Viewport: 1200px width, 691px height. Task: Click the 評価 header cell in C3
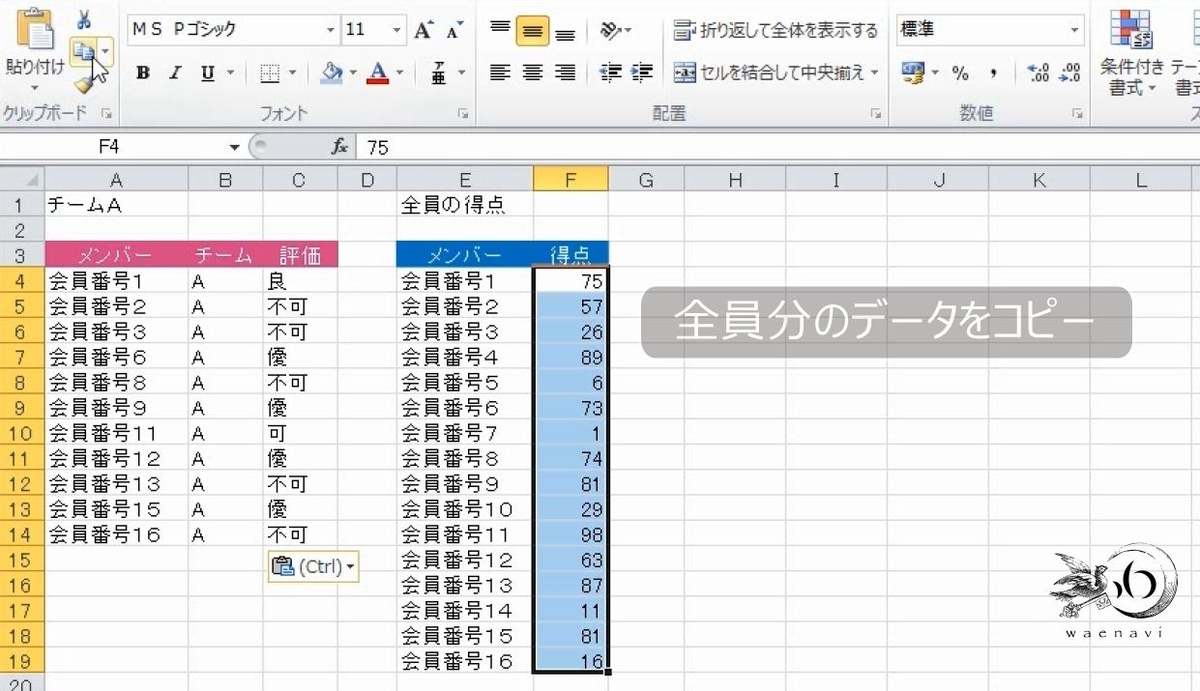(x=300, y=255)
